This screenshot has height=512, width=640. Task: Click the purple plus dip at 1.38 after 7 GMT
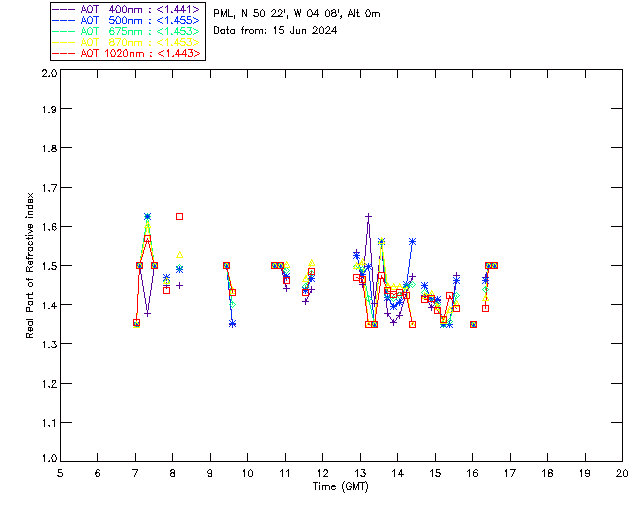[148, 314]
